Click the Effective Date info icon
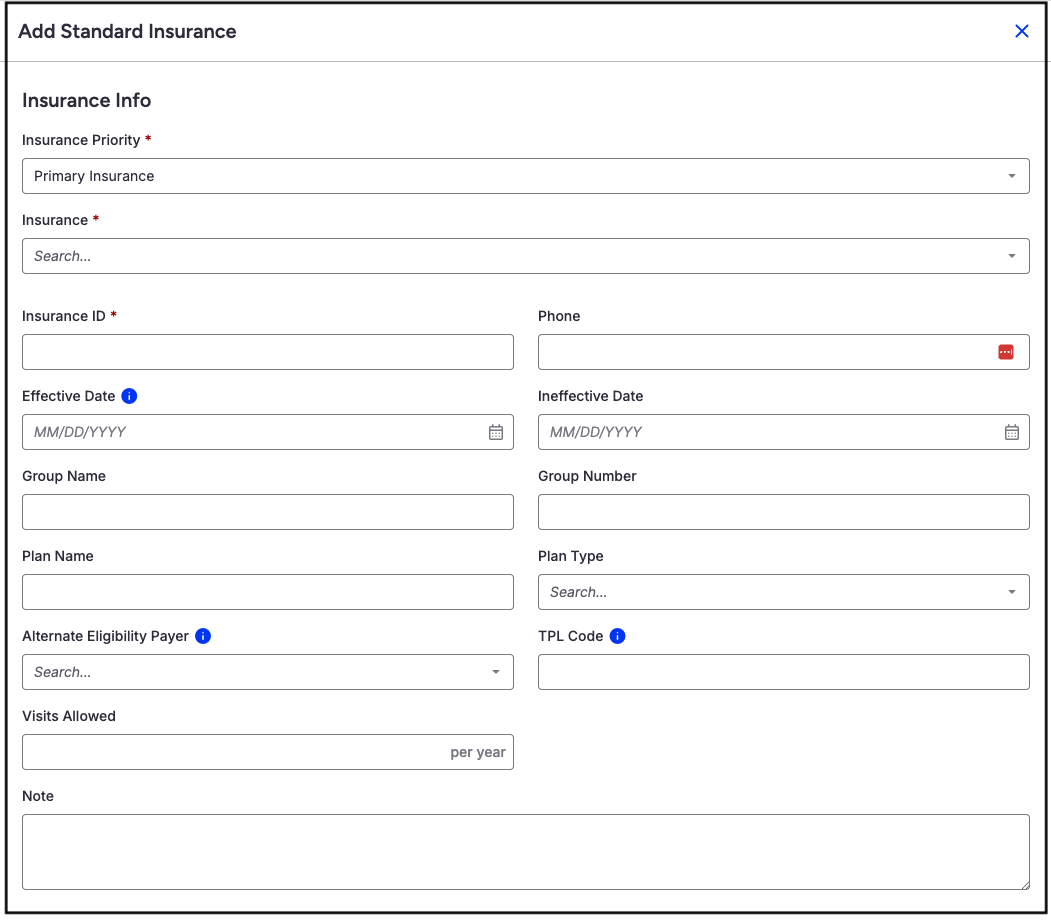 [x=129, y=396]
